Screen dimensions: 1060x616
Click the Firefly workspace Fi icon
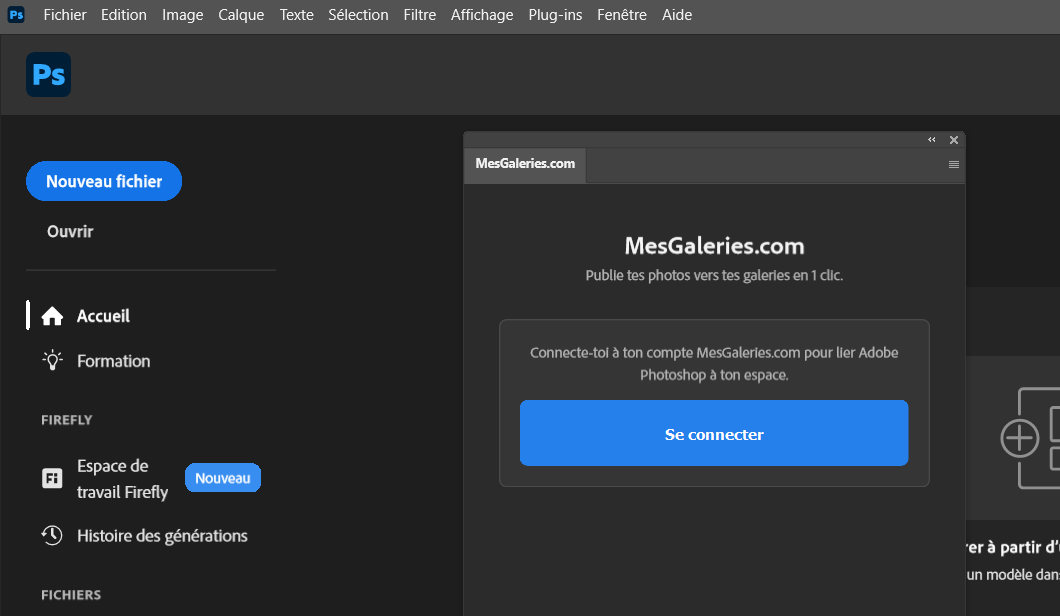pos(52,478)
